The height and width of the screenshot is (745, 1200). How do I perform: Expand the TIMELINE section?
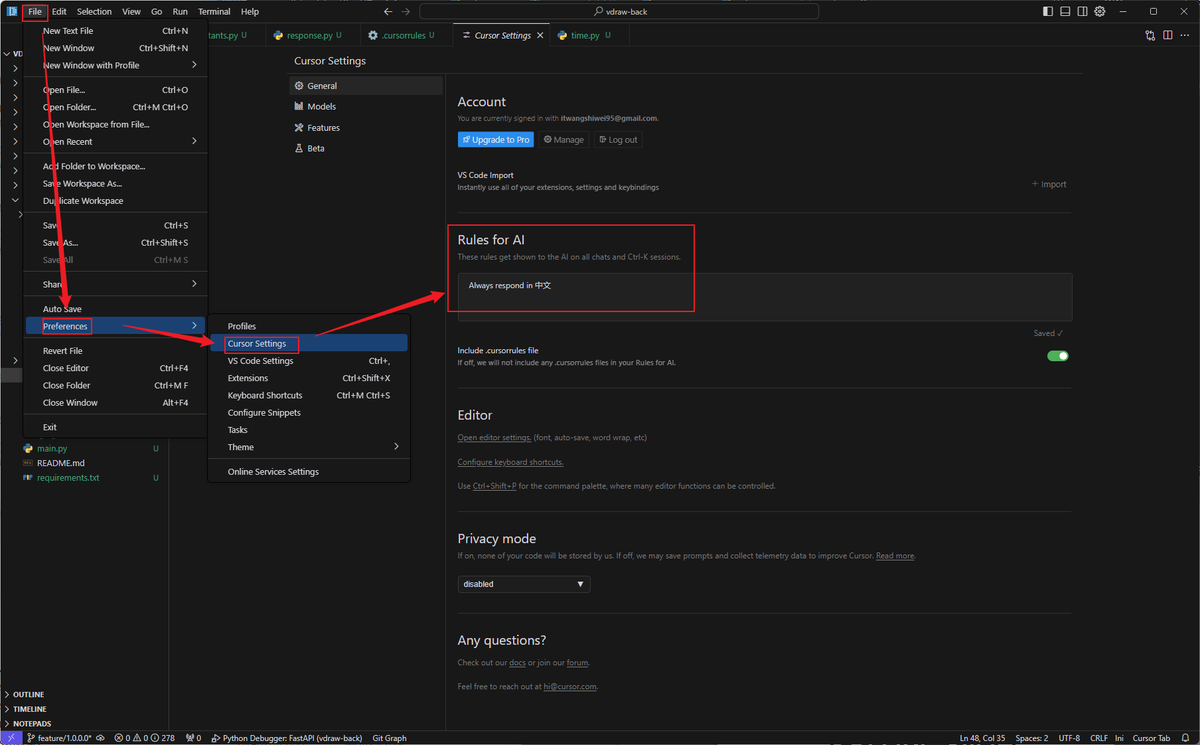tap(29, 709)
